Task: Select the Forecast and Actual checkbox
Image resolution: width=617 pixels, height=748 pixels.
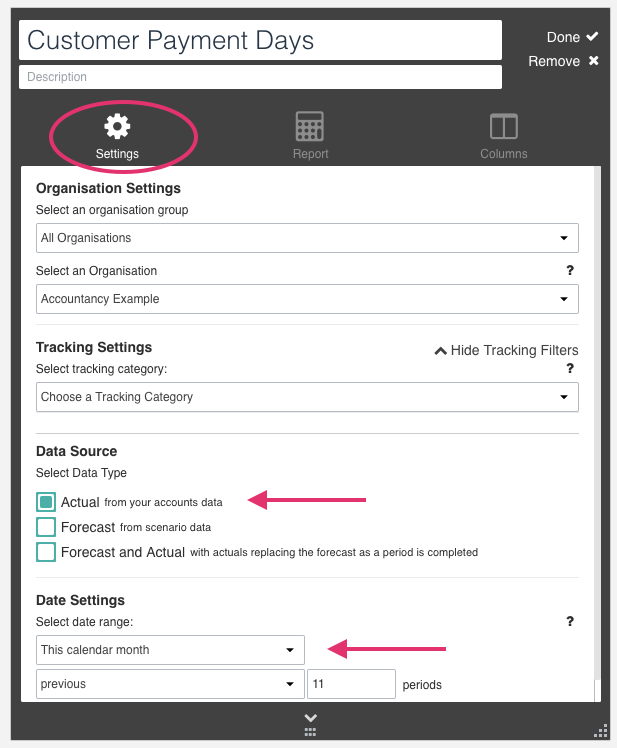Action: point(46,552)
